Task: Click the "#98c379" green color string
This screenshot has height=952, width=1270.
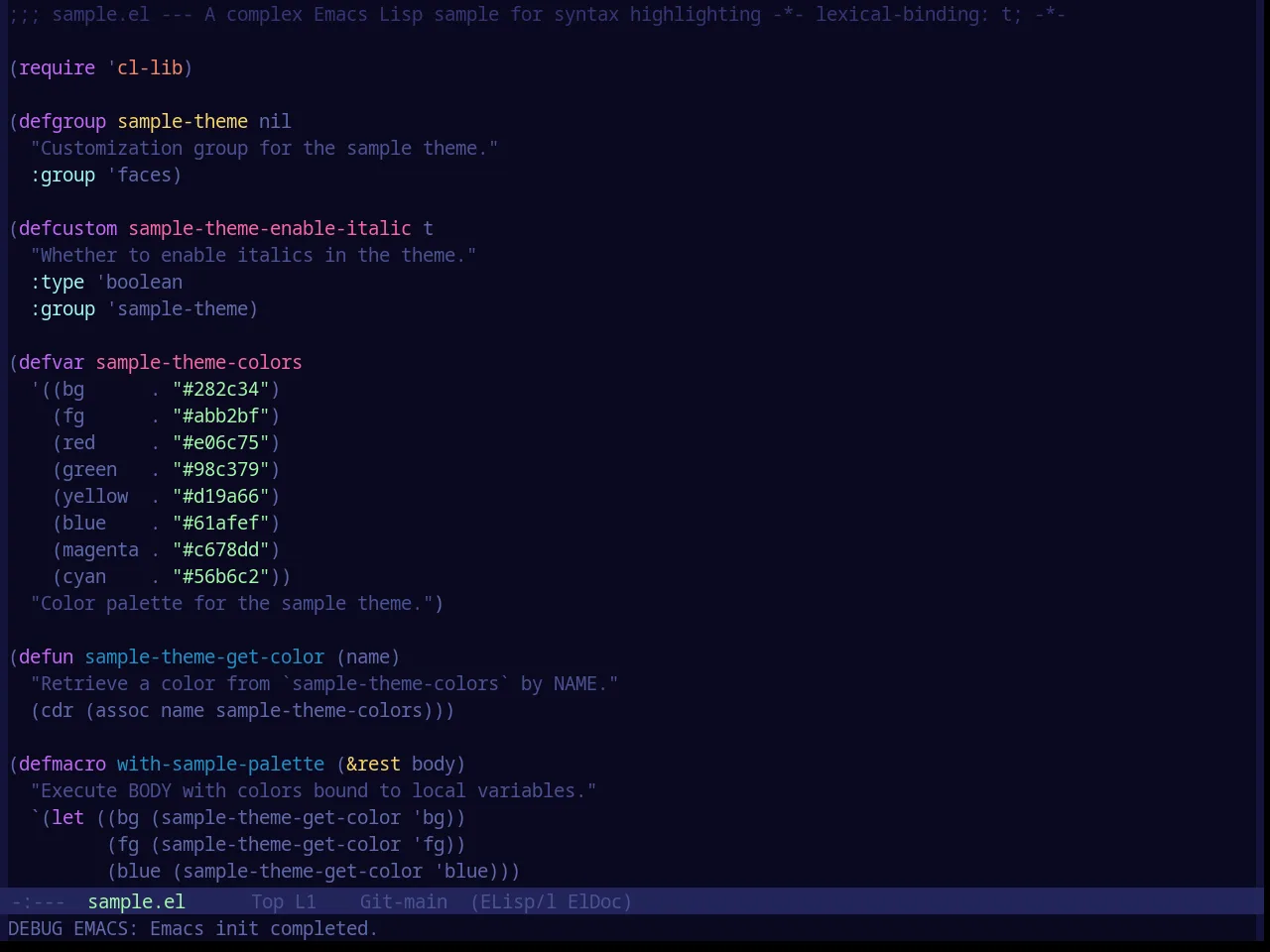Action: point(220,469)
